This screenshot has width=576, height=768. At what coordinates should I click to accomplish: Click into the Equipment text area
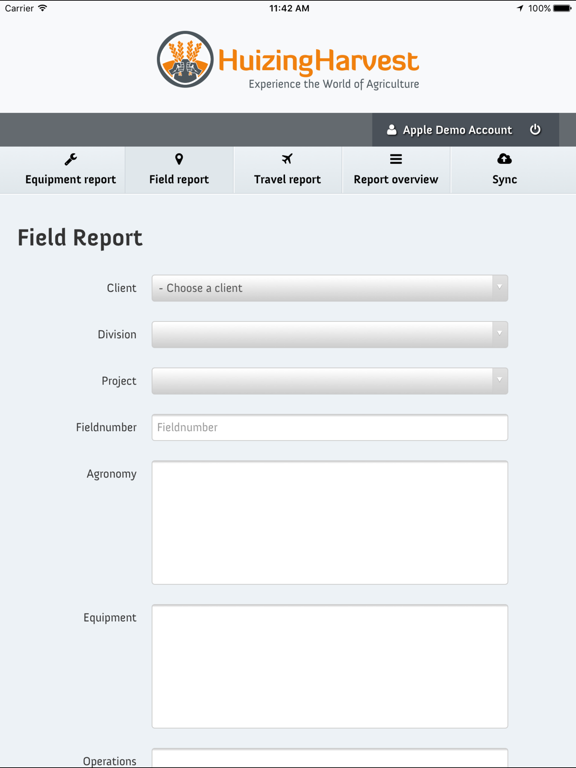pyautogui.click(x=330, y=667)
